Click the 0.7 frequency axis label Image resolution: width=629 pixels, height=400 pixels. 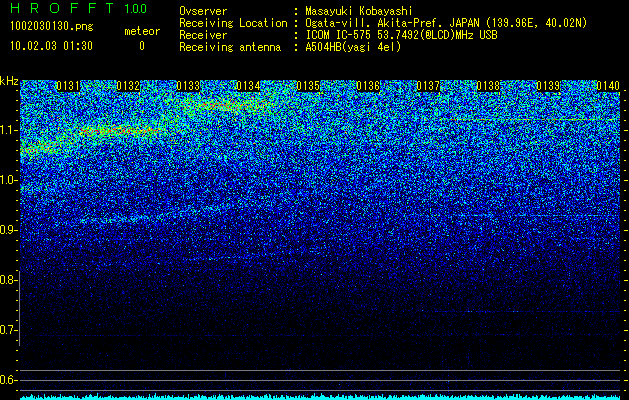(9, 330)
